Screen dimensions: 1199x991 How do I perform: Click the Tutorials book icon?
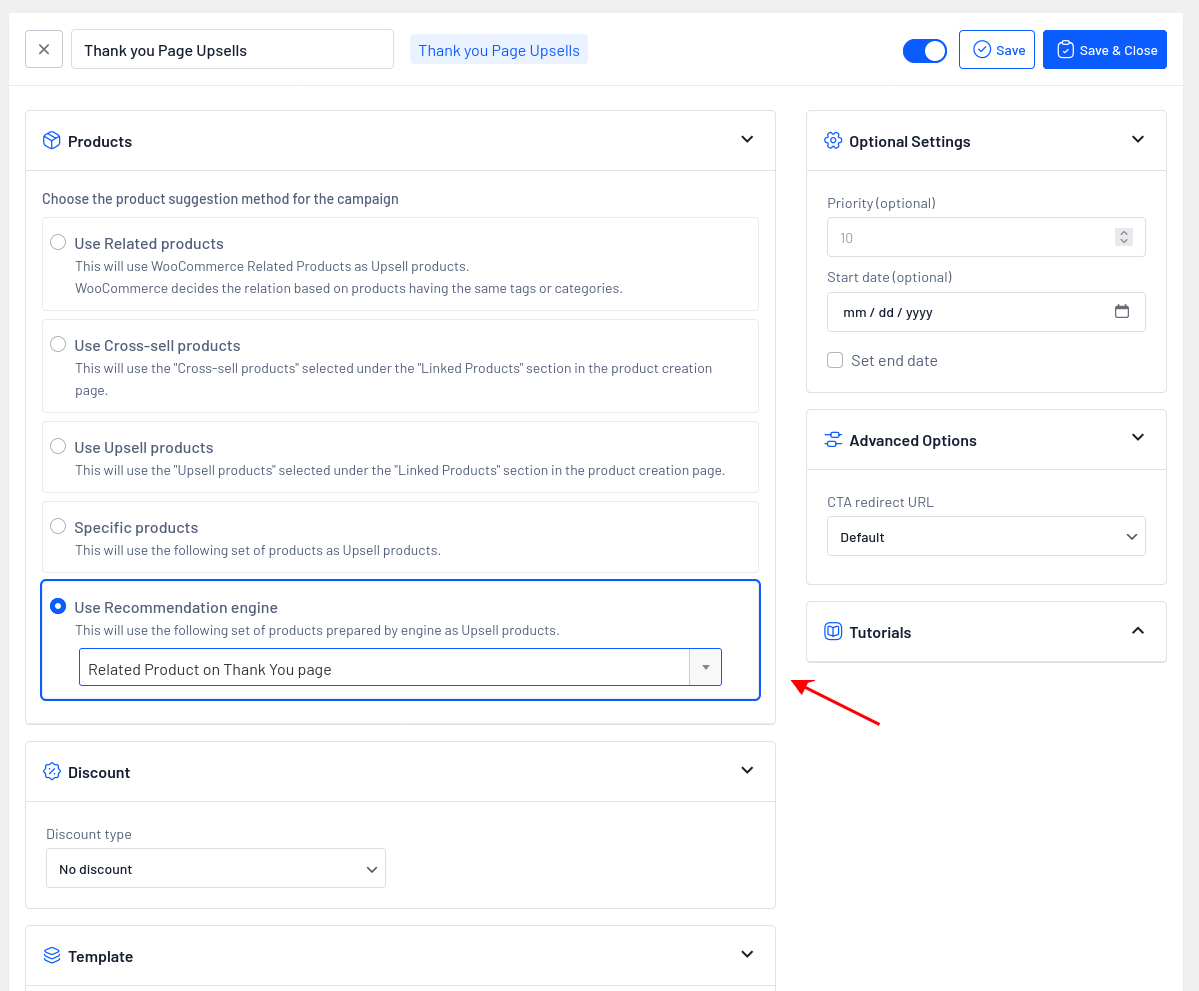tap(833, 632)
